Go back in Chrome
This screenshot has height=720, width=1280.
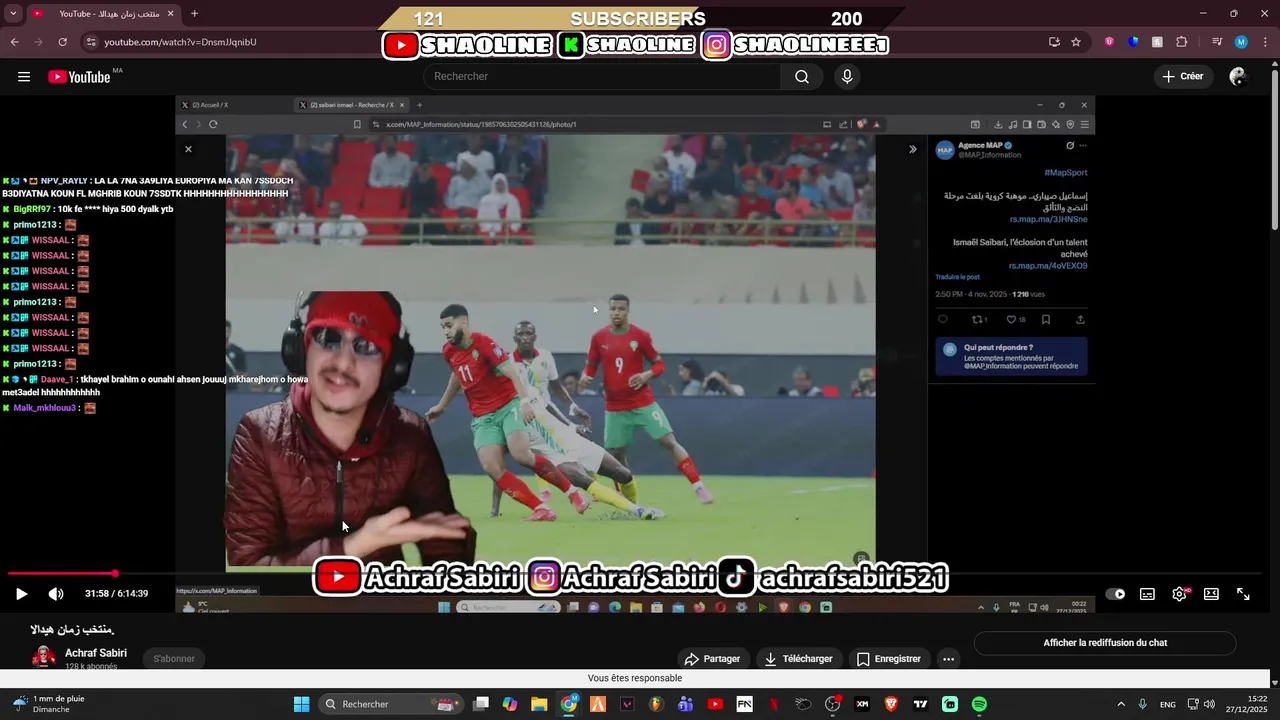pyautogui.click(x=14, y=42)
